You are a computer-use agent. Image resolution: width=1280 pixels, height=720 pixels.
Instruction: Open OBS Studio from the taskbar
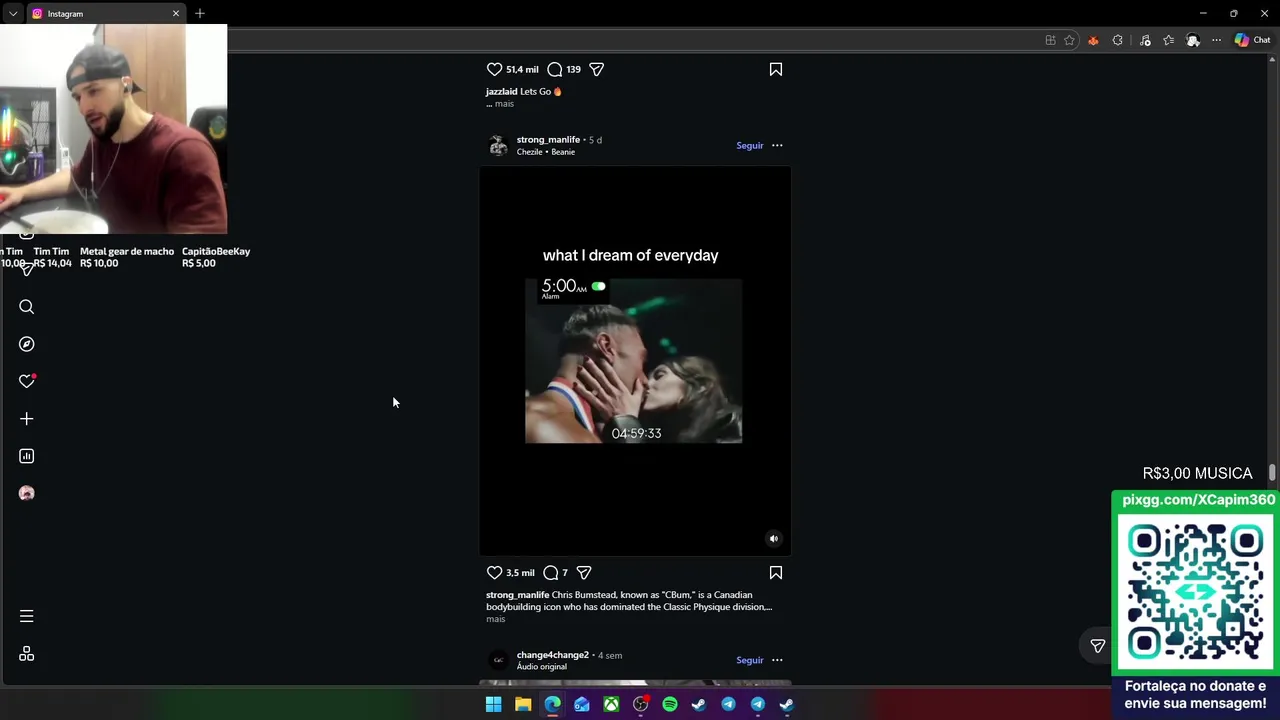click(641, 705)
